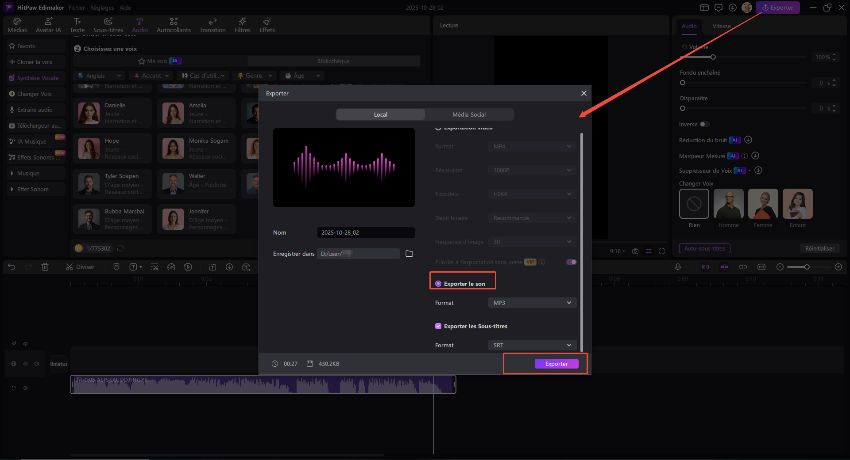Switch to the Média Social tab
Image resolution: width=850 pixels, height=460 pixels.
point(468,115)
